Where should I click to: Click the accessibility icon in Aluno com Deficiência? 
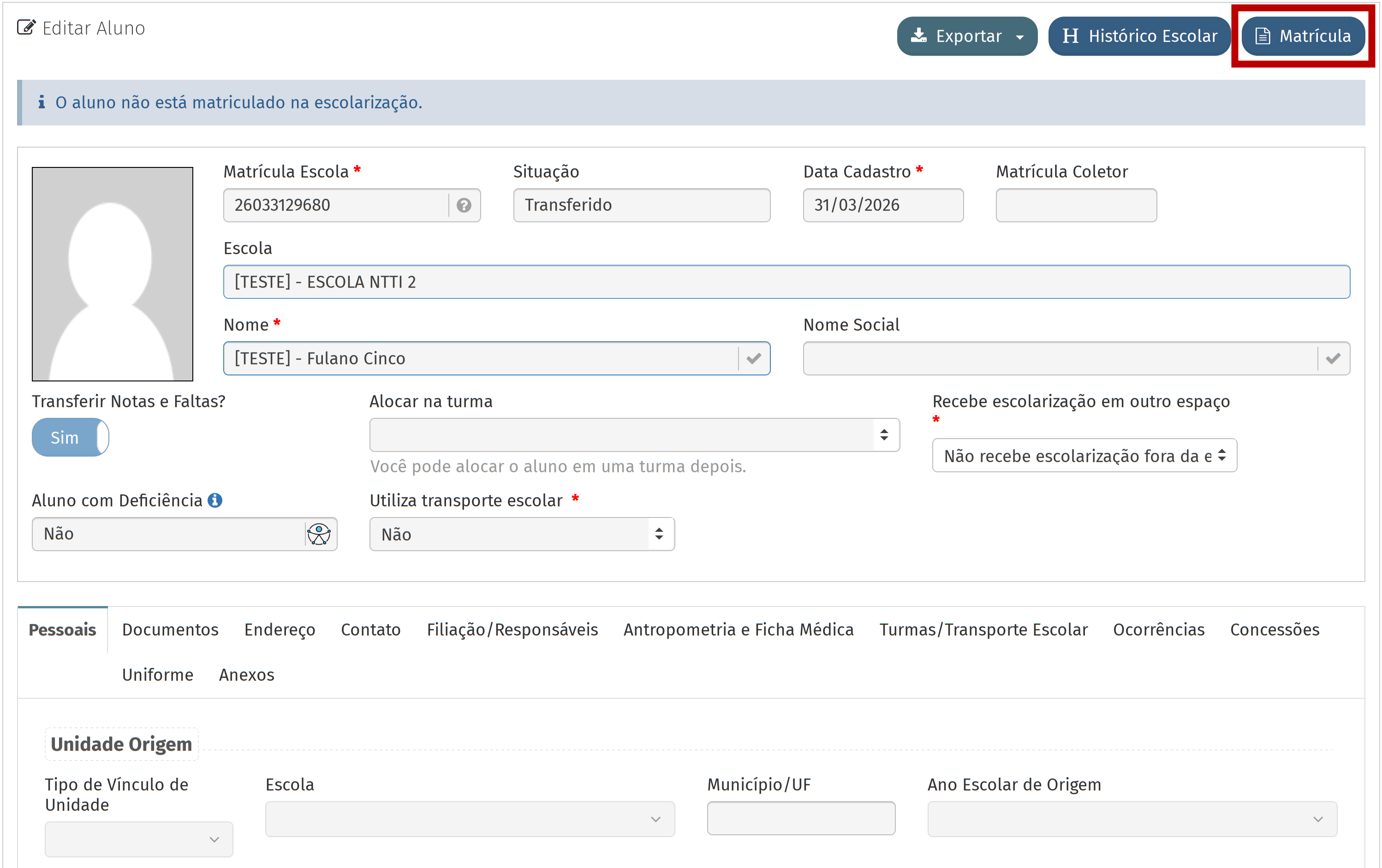(x=319, y=534)
